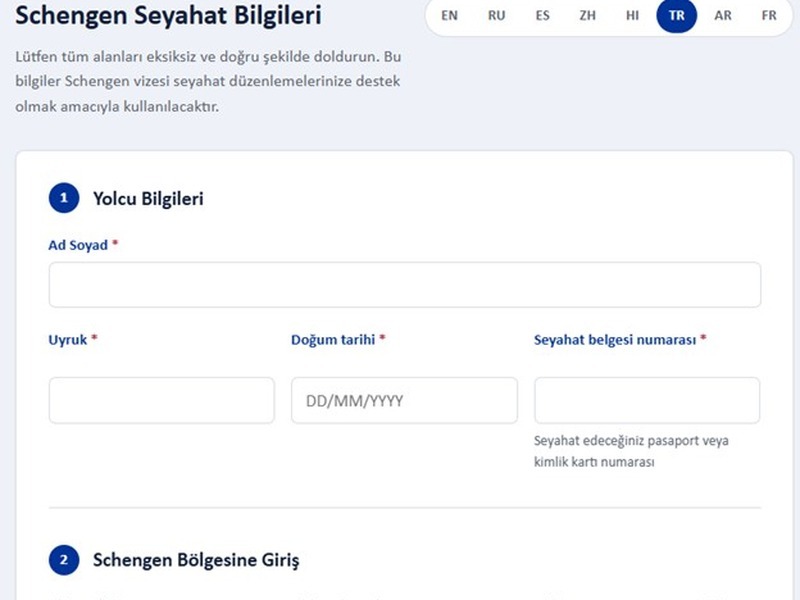Click the intro paragraph starting with Lütfen
The width and height of the screenshot is (800, 600).
pyautogui.click(x=208, y=82)
